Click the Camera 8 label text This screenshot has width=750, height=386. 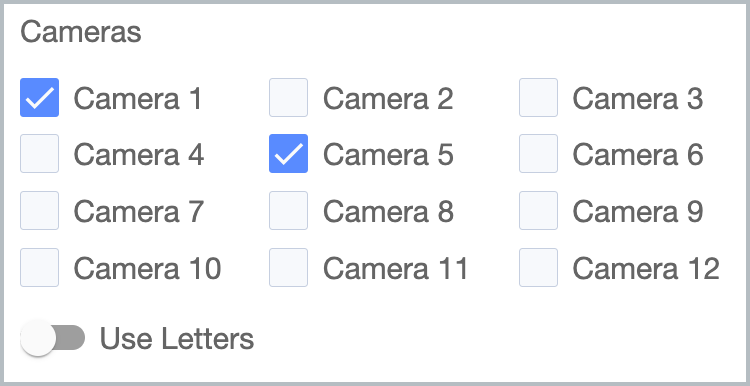click(x=388, y=211)
